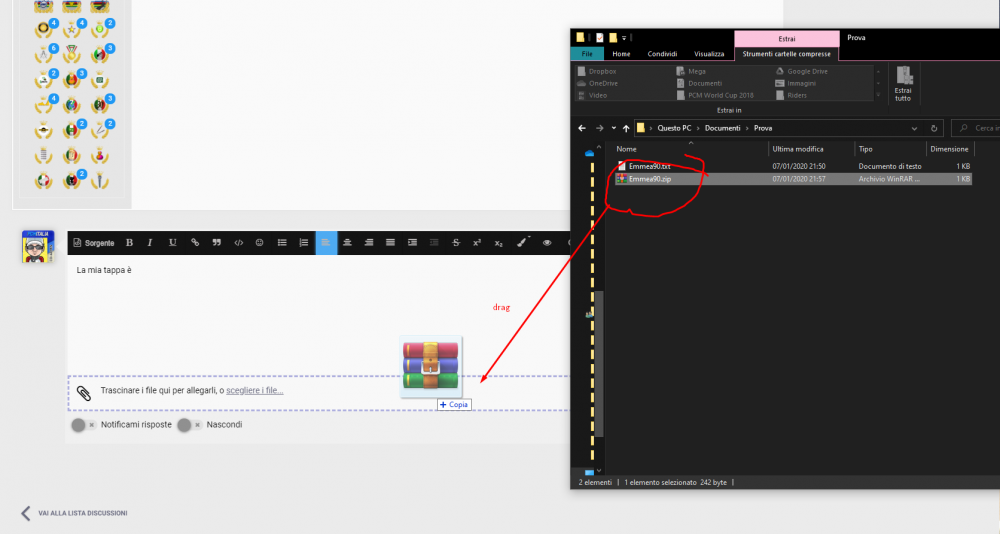Click Explorer forward arrow

tap(599, 128)
